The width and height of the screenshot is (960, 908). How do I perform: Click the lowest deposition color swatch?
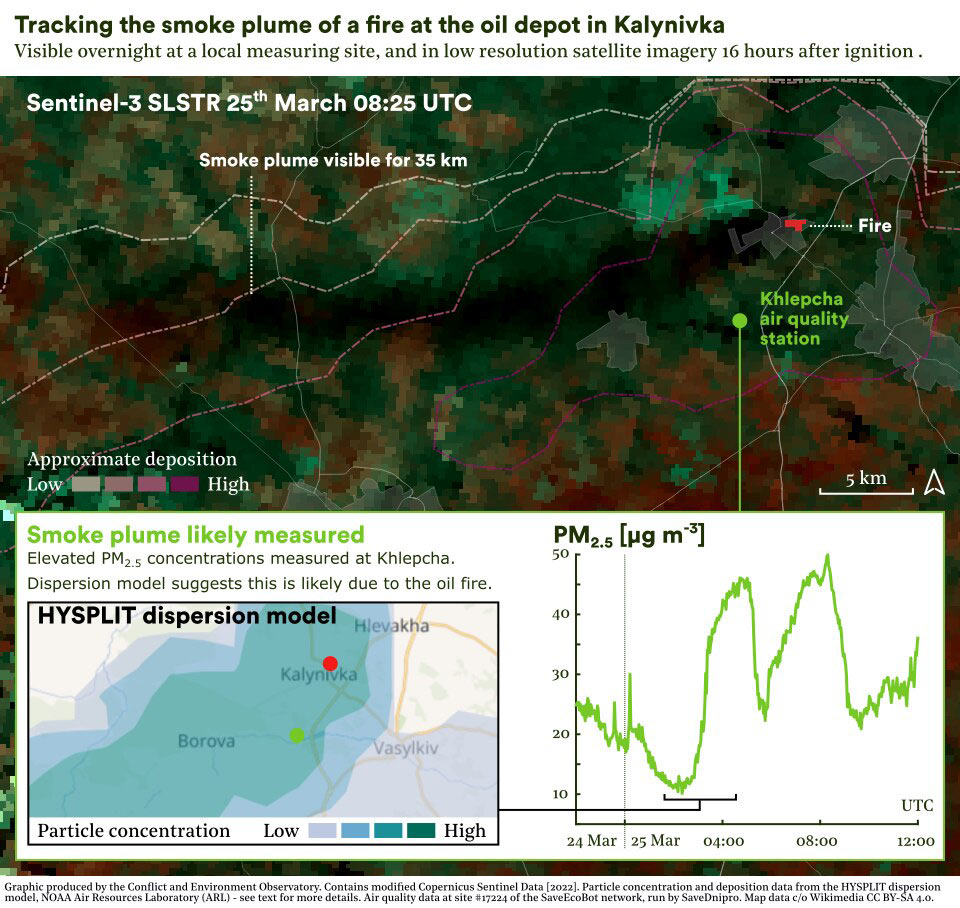click(x=86, y=484)
